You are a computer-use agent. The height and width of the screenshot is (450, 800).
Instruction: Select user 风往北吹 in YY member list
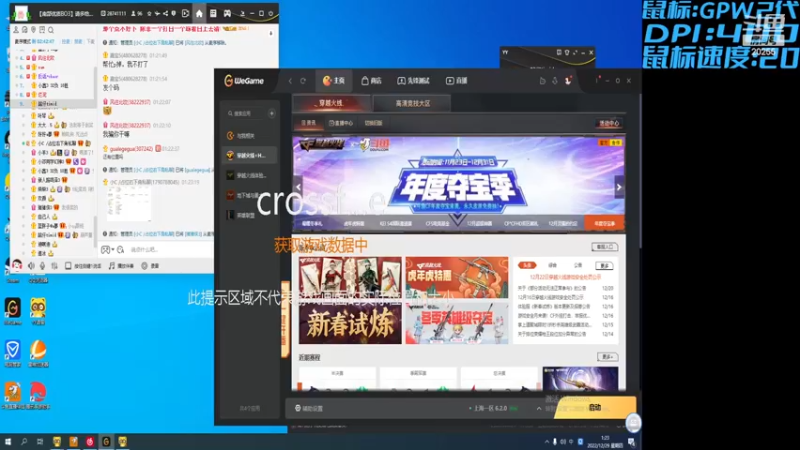click(46, 58)
